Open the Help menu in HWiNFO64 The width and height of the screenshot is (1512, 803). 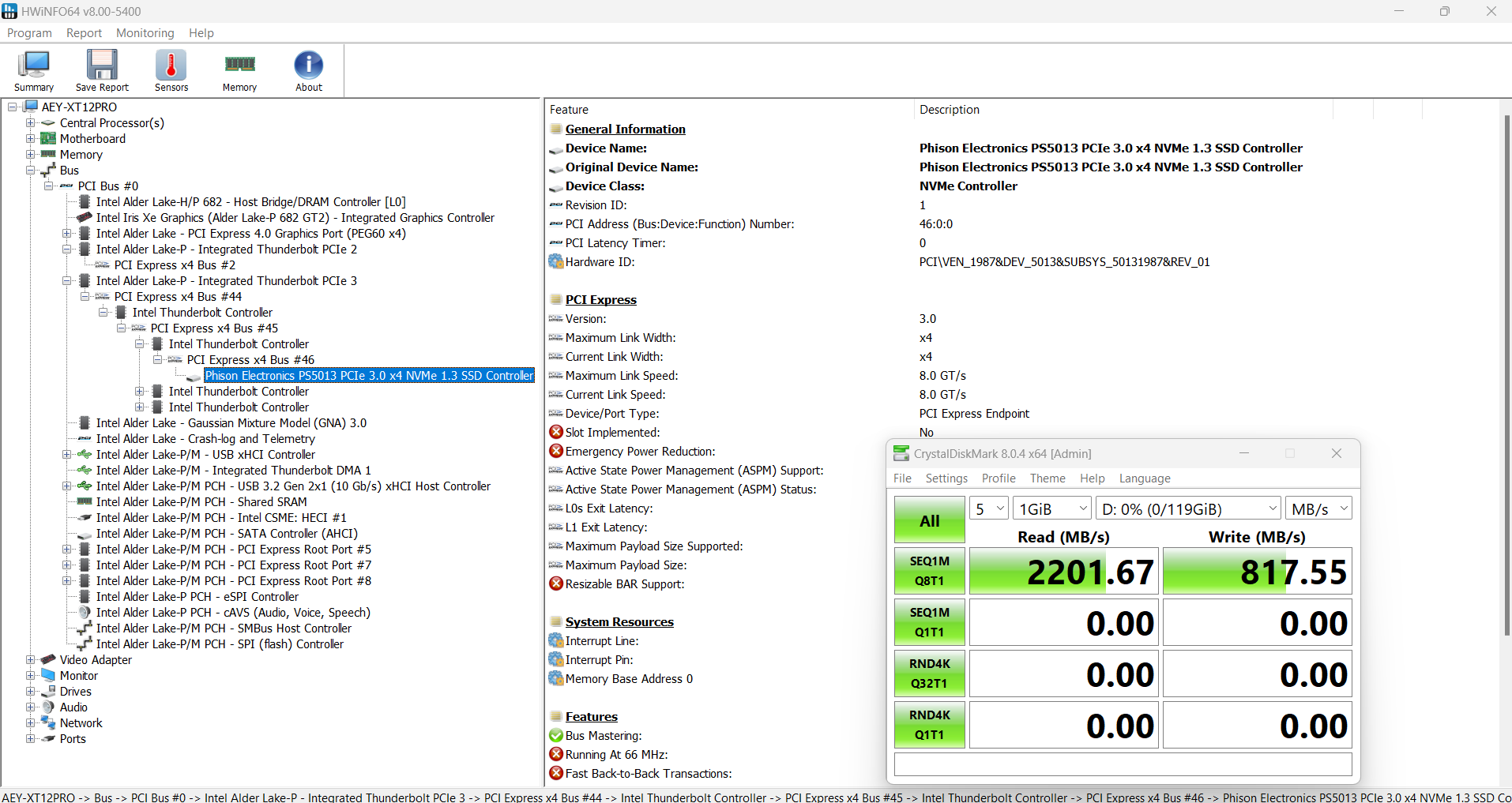(x=201, y=33)
